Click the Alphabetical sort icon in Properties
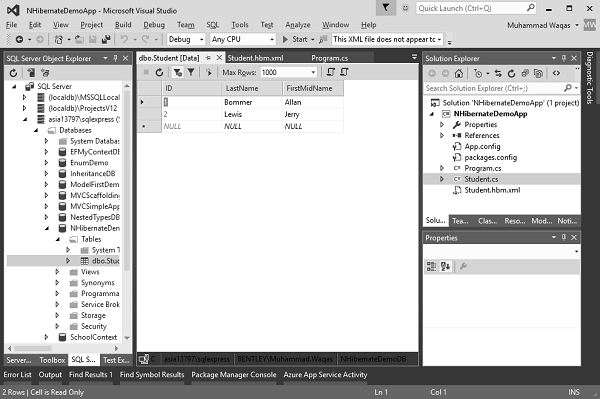Screen dimensions: 600x399 (x=445, y=267)
